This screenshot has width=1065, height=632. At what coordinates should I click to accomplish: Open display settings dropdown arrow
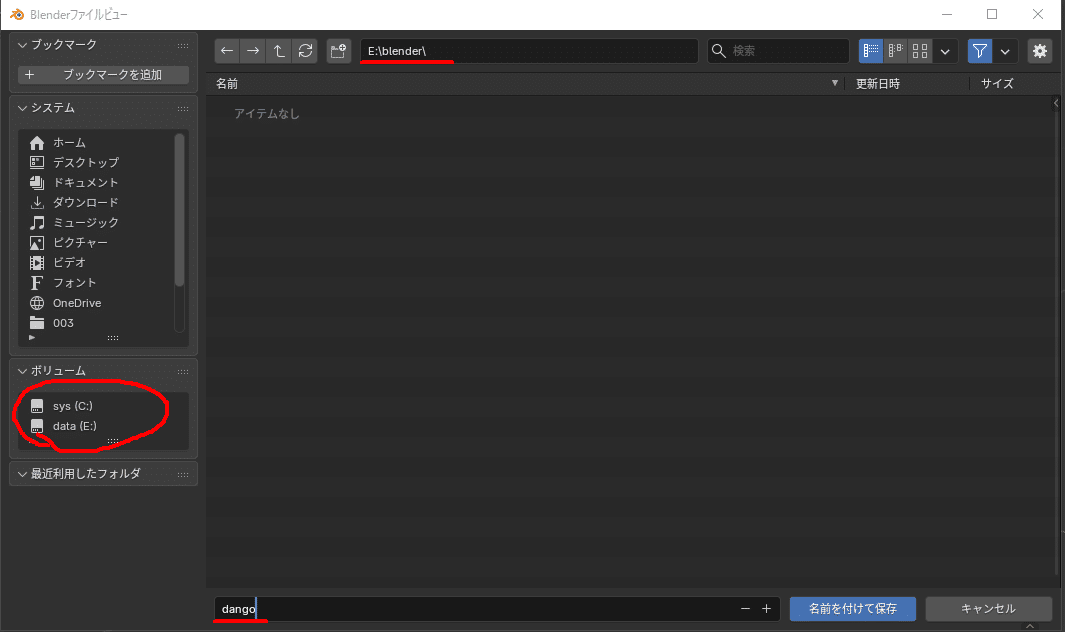pos(945,51)
